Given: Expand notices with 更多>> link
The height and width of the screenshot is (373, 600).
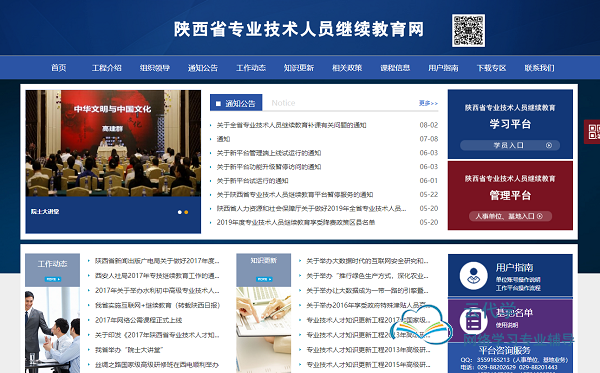Looking at the screenshot, I should point(428,103).
